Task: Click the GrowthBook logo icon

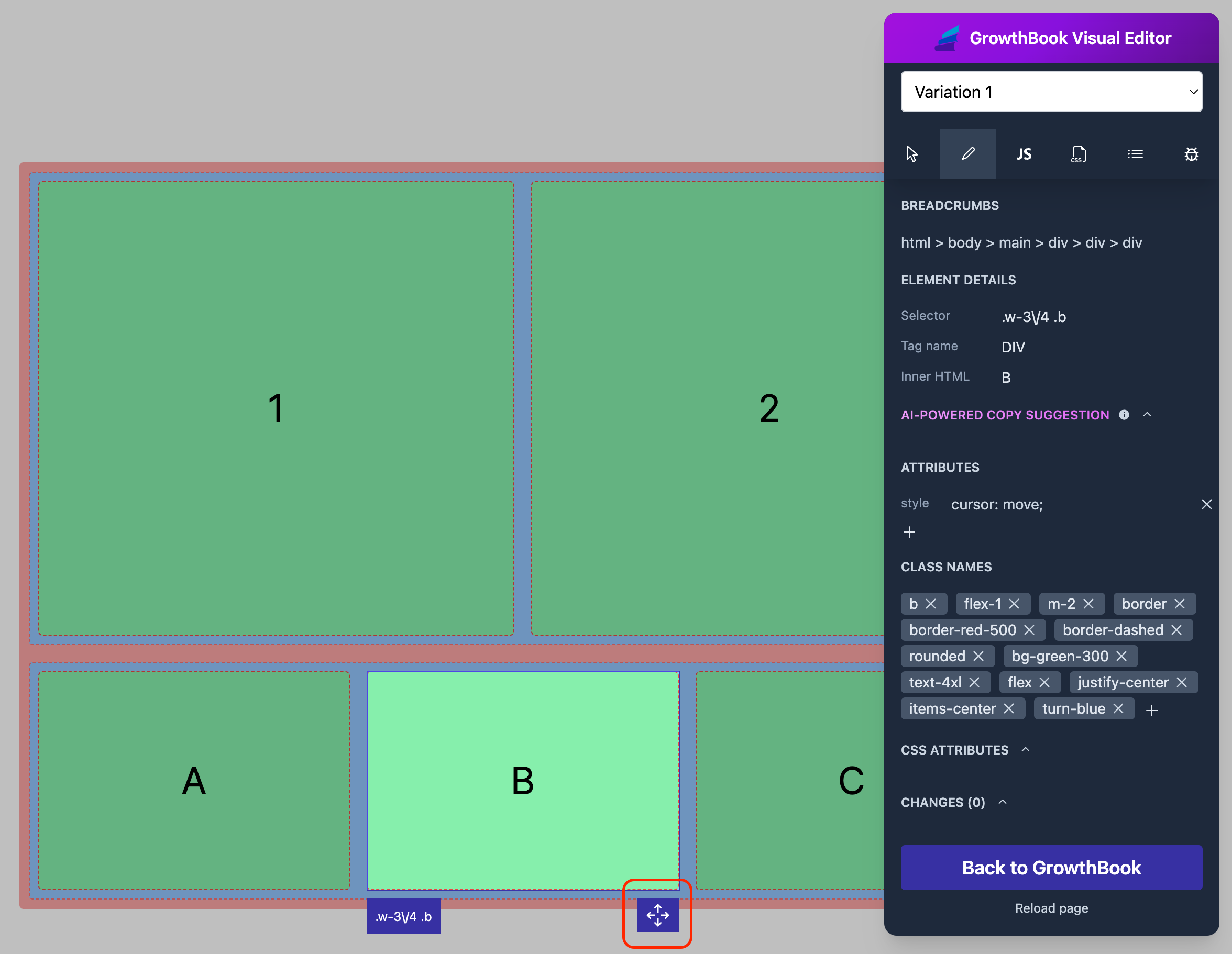Action: pyautogui.click(x=947, y=38)
